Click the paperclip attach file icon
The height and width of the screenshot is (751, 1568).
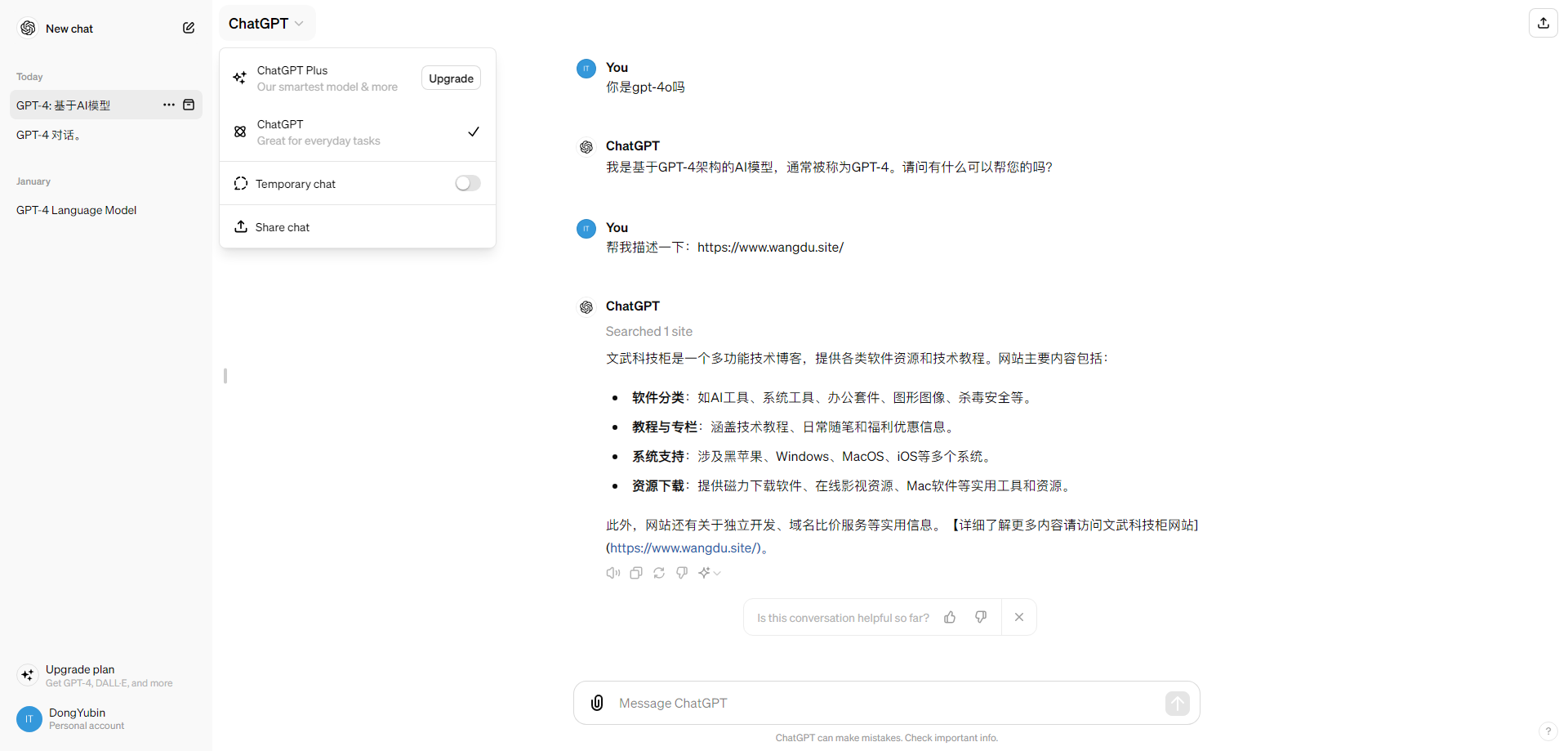pyautogui.click(x=597, y=703)
